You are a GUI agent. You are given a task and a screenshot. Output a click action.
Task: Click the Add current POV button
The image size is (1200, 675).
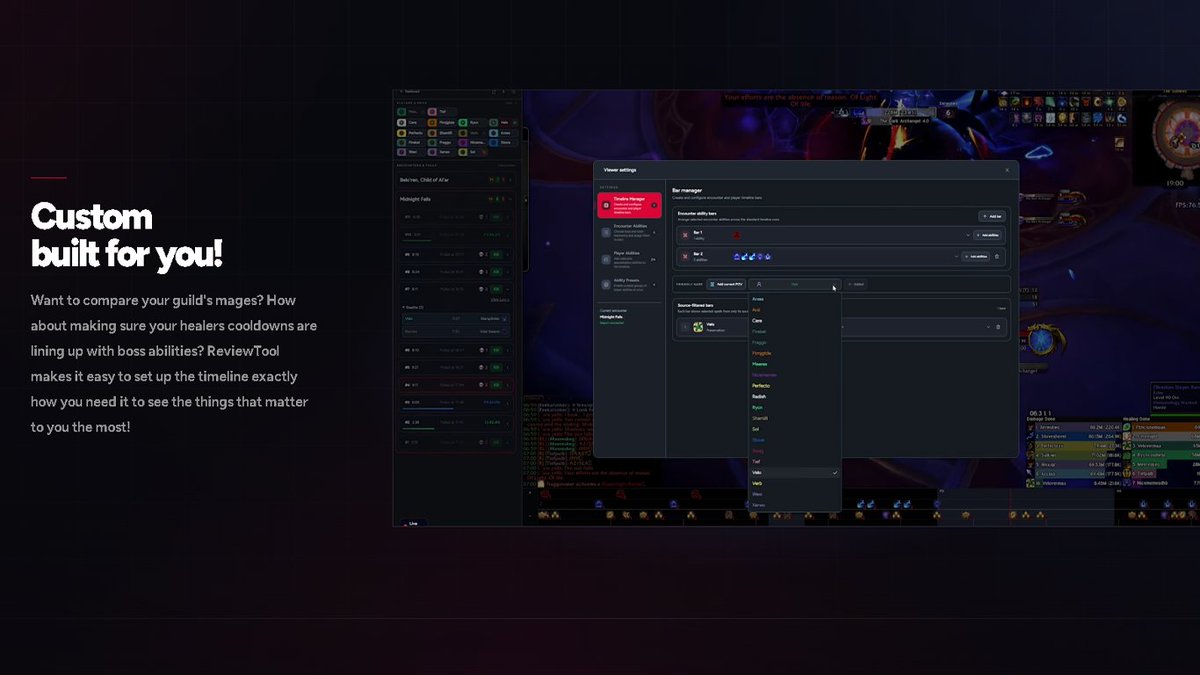coord(725,285)
